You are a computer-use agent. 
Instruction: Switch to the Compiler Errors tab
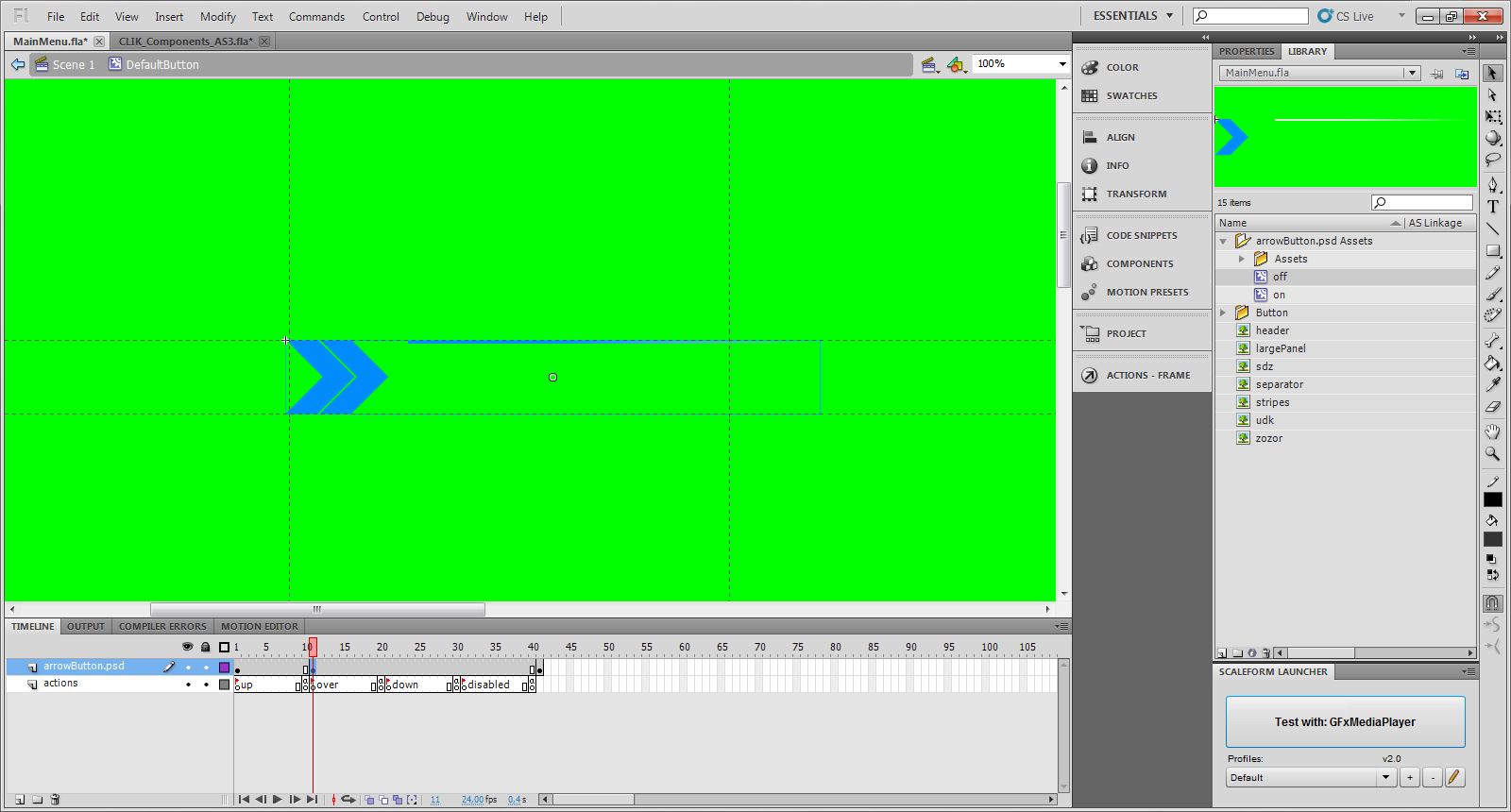coord(162,626)
